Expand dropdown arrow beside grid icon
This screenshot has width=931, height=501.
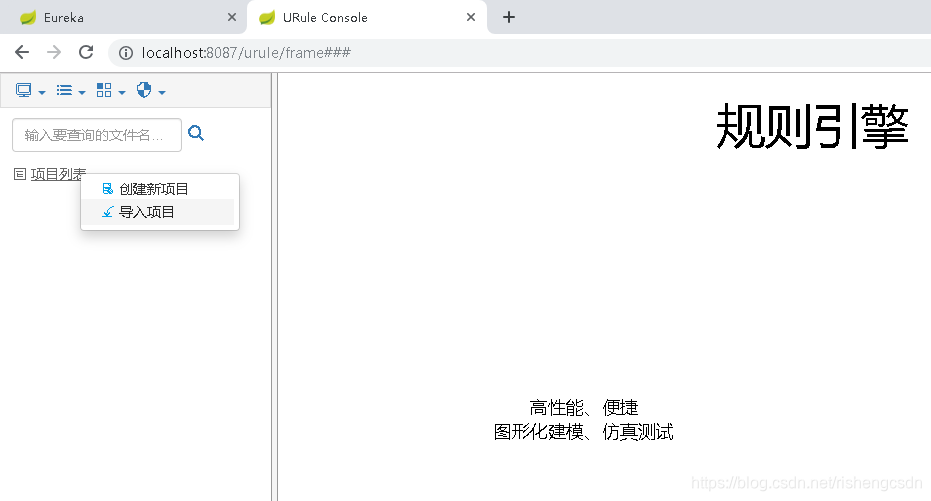[122, 93]
